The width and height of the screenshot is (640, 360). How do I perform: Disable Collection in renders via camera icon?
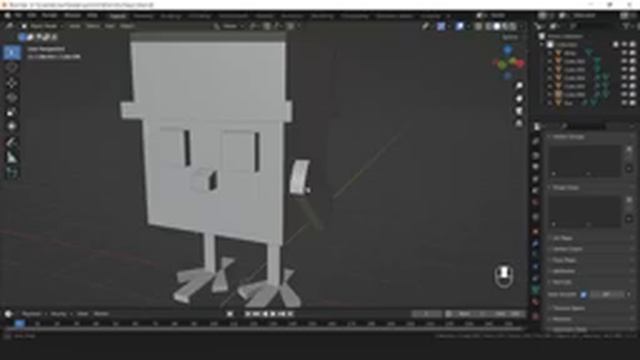[633, 44]
